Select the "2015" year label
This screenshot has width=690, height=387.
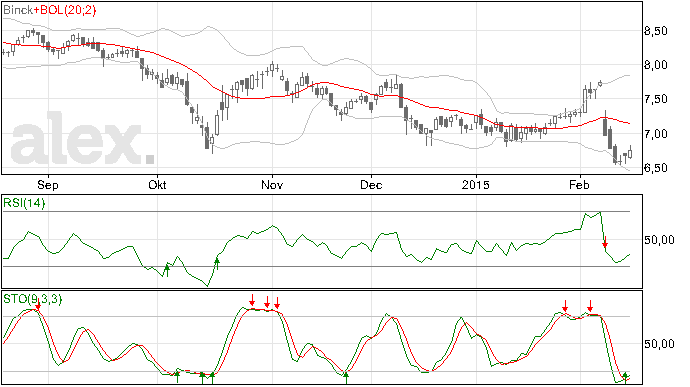coord(476,184)
